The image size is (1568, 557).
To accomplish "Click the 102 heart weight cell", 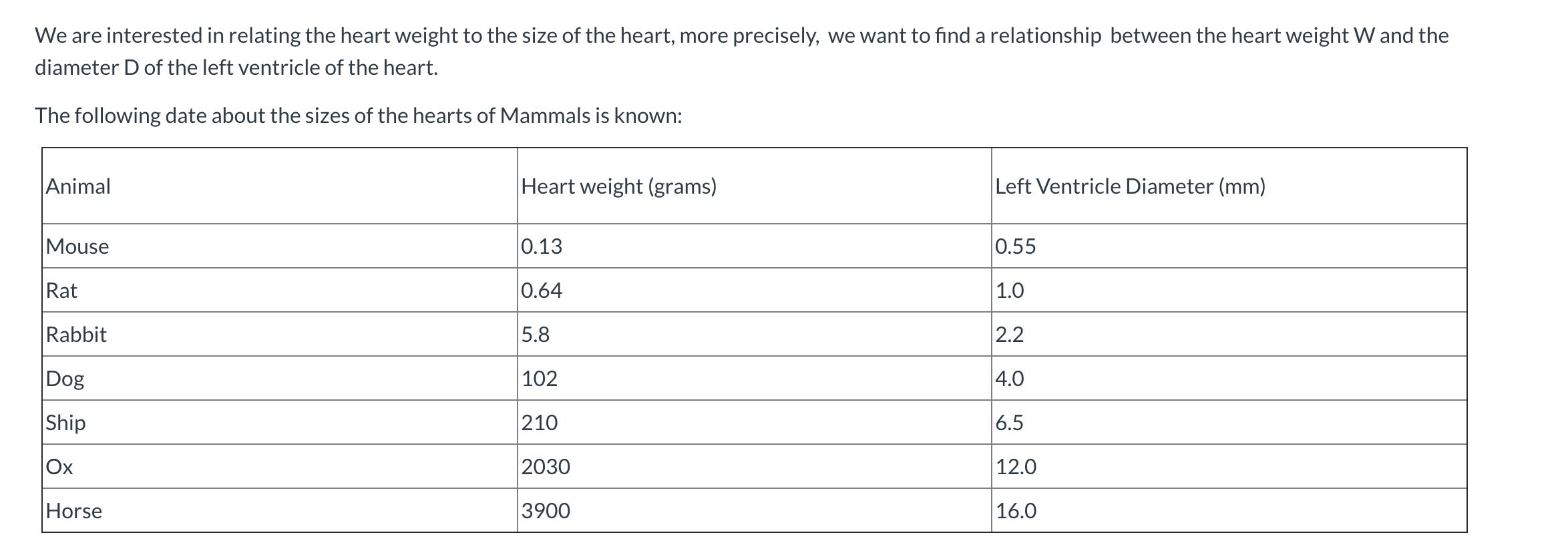I will point(540,379).
